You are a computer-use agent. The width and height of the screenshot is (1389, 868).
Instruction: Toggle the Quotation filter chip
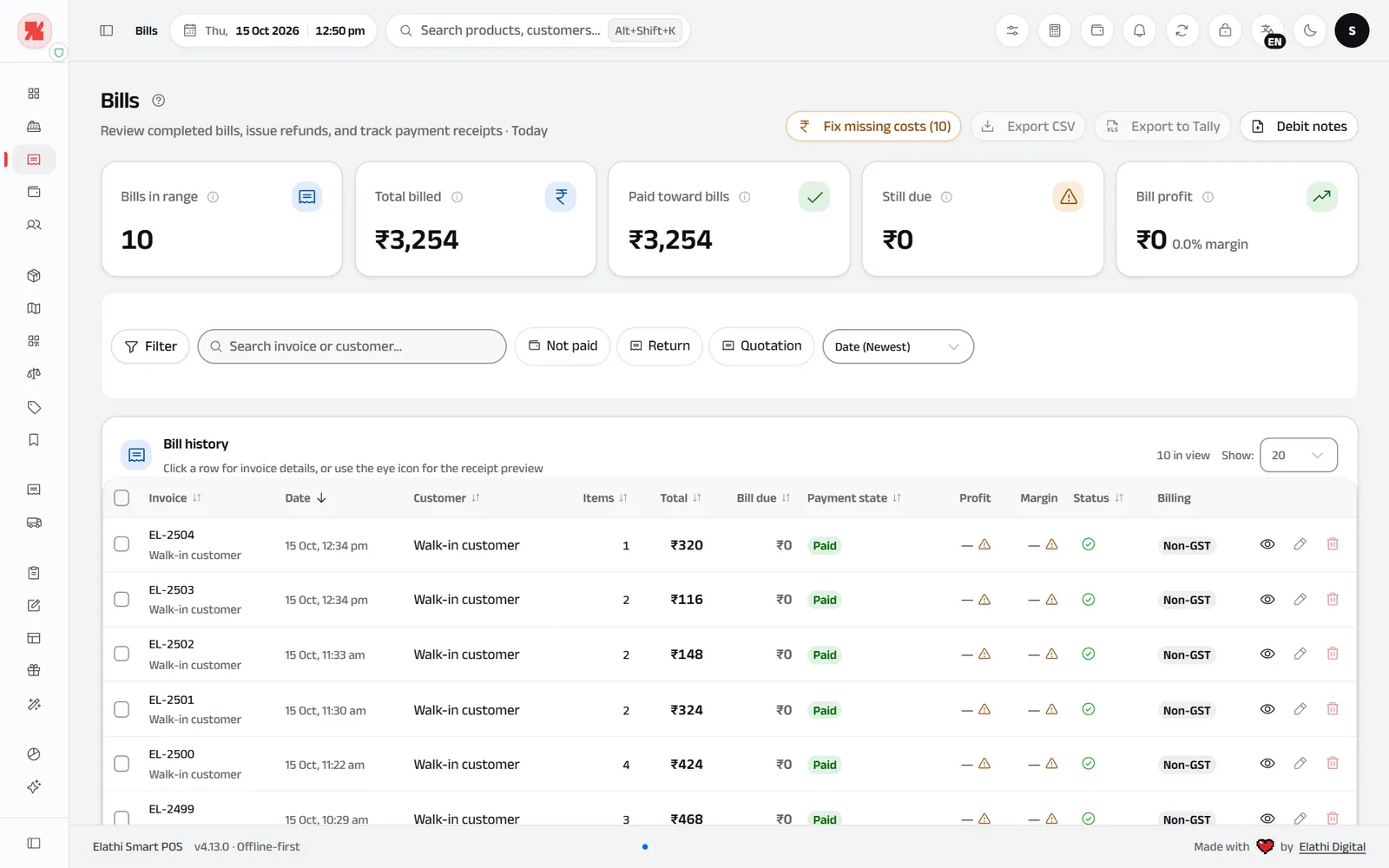[761, 346]
